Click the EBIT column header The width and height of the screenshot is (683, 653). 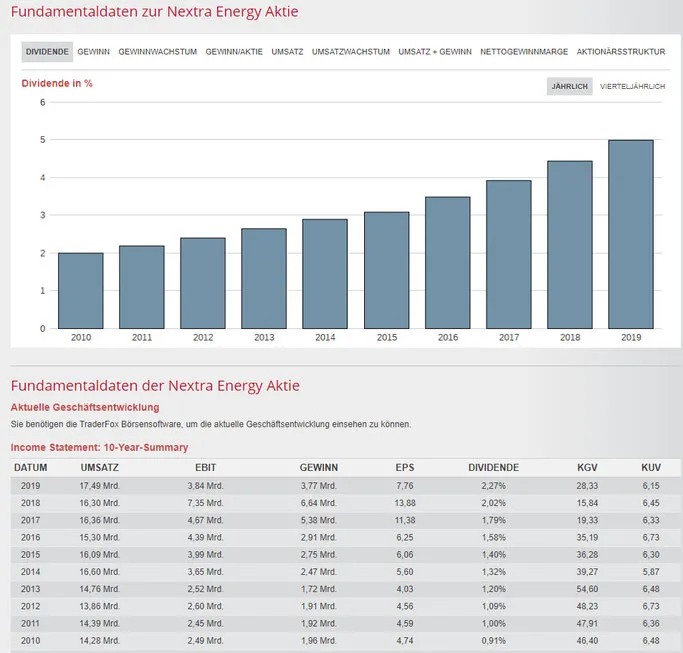pyautogui.click(x=206, y=467)
